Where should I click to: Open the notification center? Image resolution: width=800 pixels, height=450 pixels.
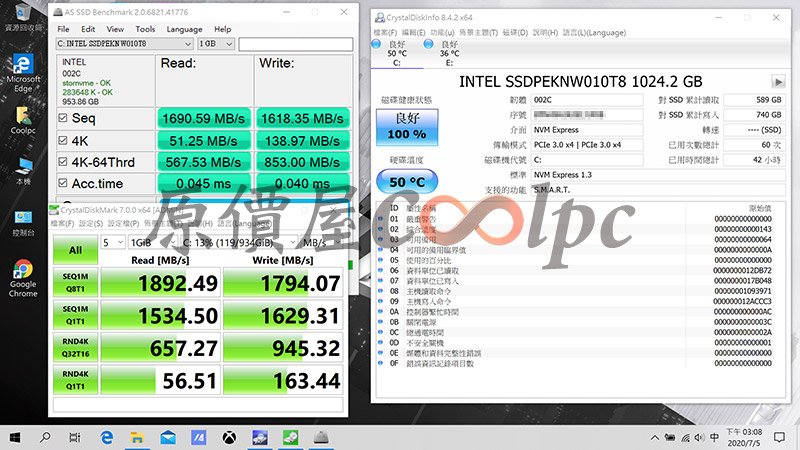pyautogui.click(x=779, y=437)
